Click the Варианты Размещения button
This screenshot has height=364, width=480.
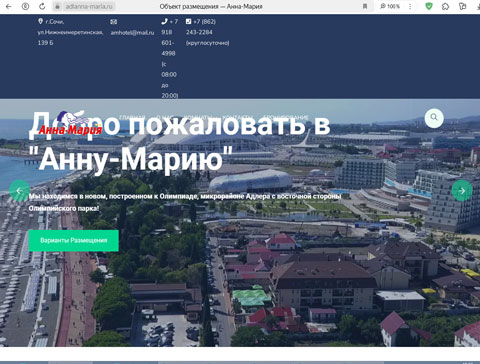(x=74, y=240)
